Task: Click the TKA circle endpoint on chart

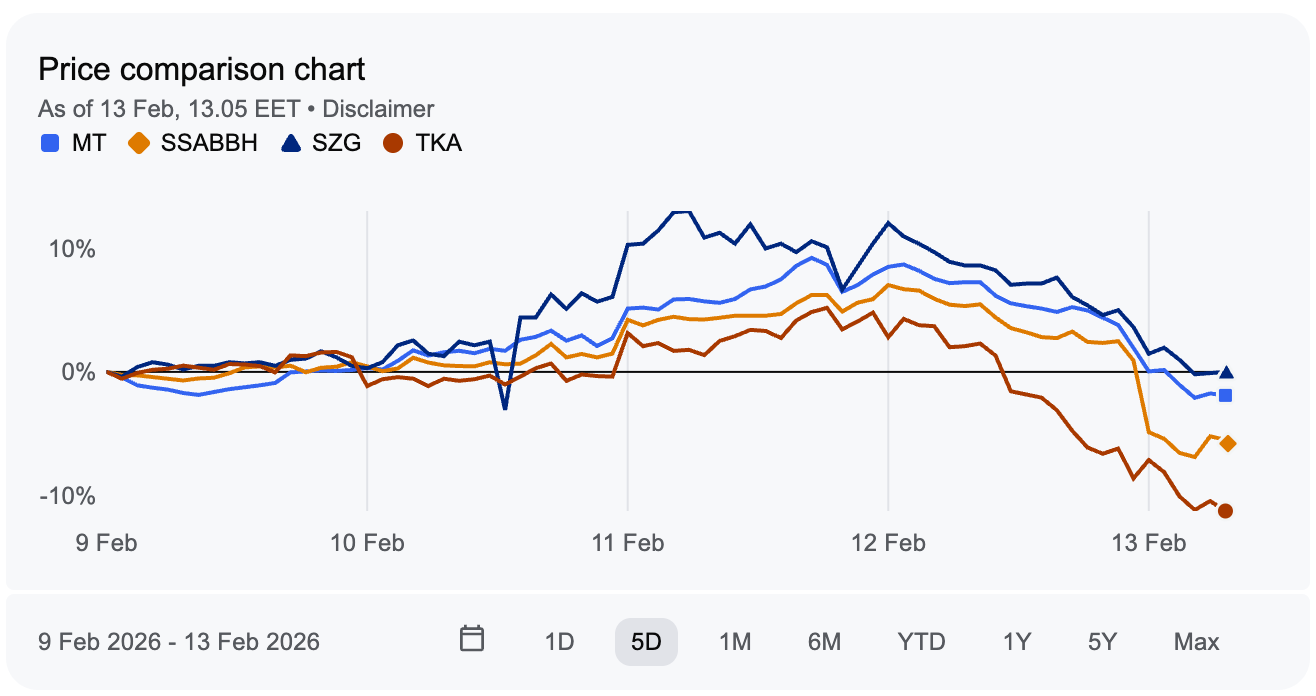Action: (1225, 511)
